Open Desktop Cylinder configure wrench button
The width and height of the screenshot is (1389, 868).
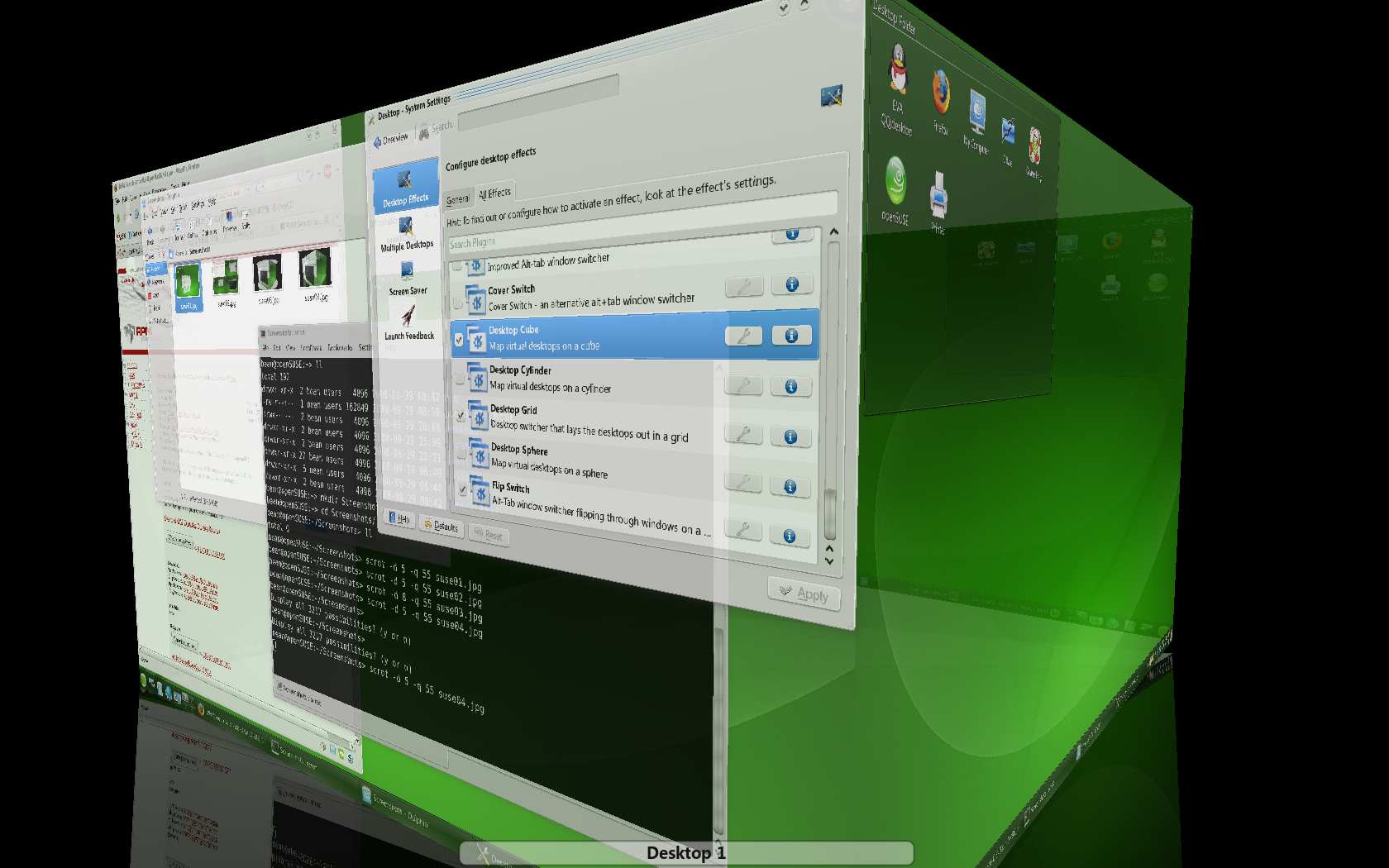(743, 385)
